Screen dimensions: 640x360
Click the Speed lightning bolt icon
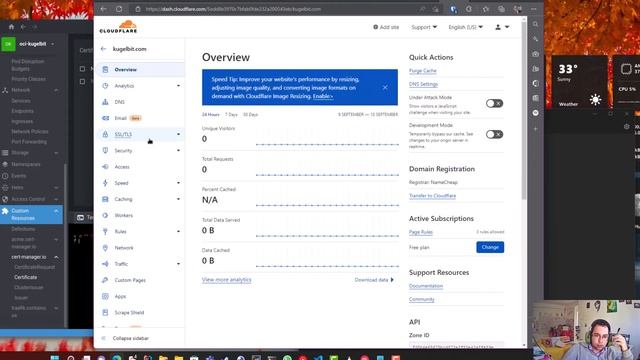(x=105, y=183)
